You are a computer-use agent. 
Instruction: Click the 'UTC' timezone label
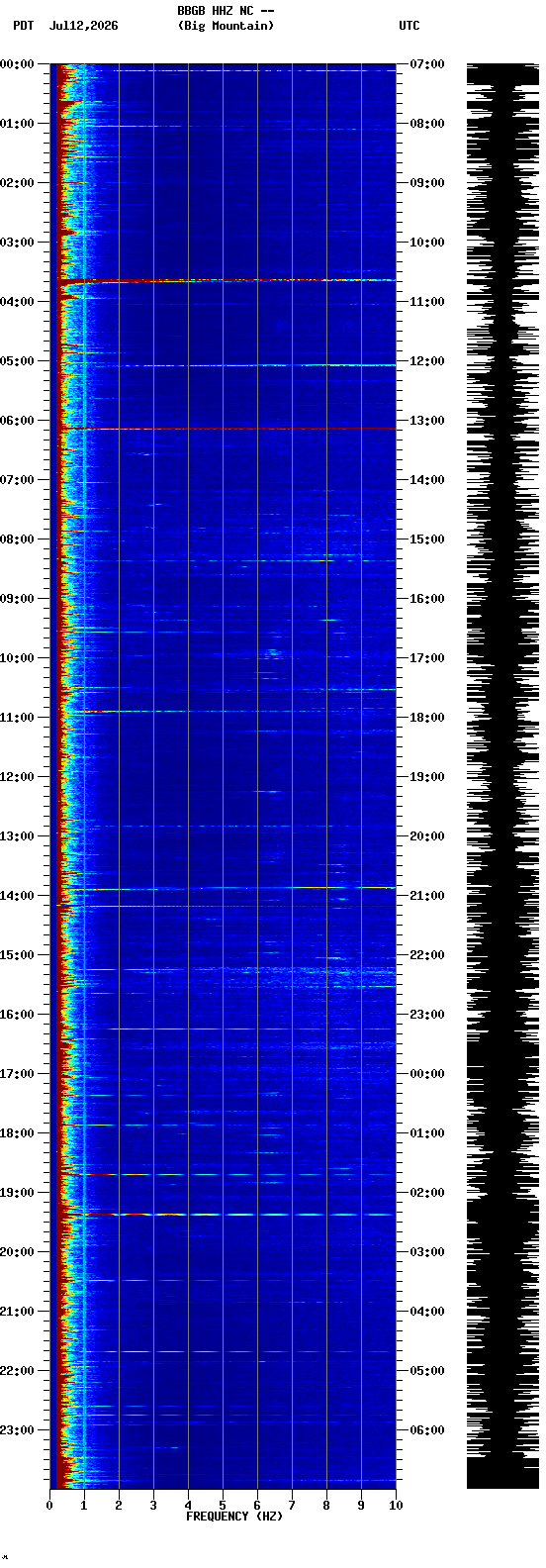tap(409, 26)
